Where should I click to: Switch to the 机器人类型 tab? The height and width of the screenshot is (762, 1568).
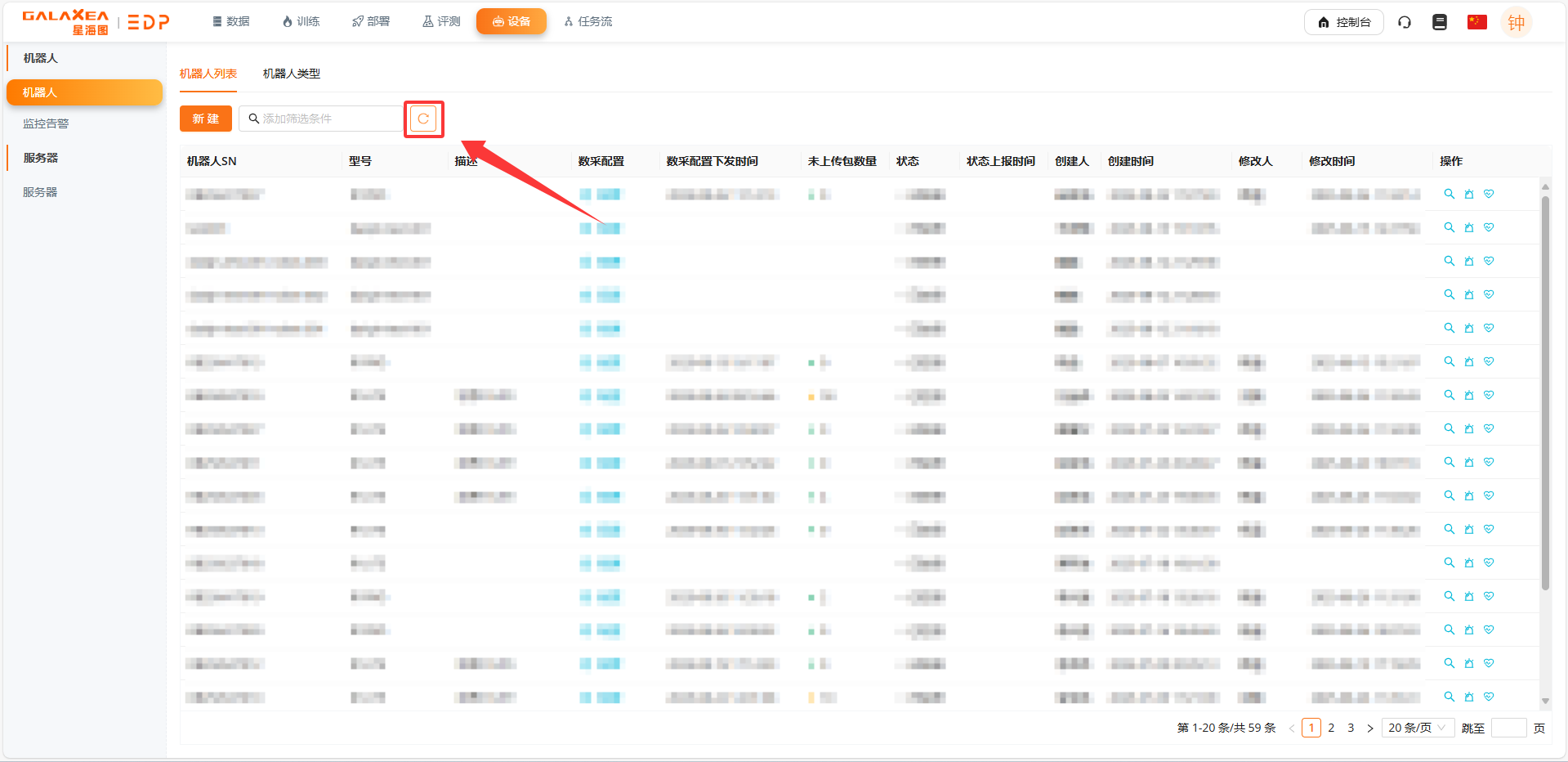click(x=291, y=74)
